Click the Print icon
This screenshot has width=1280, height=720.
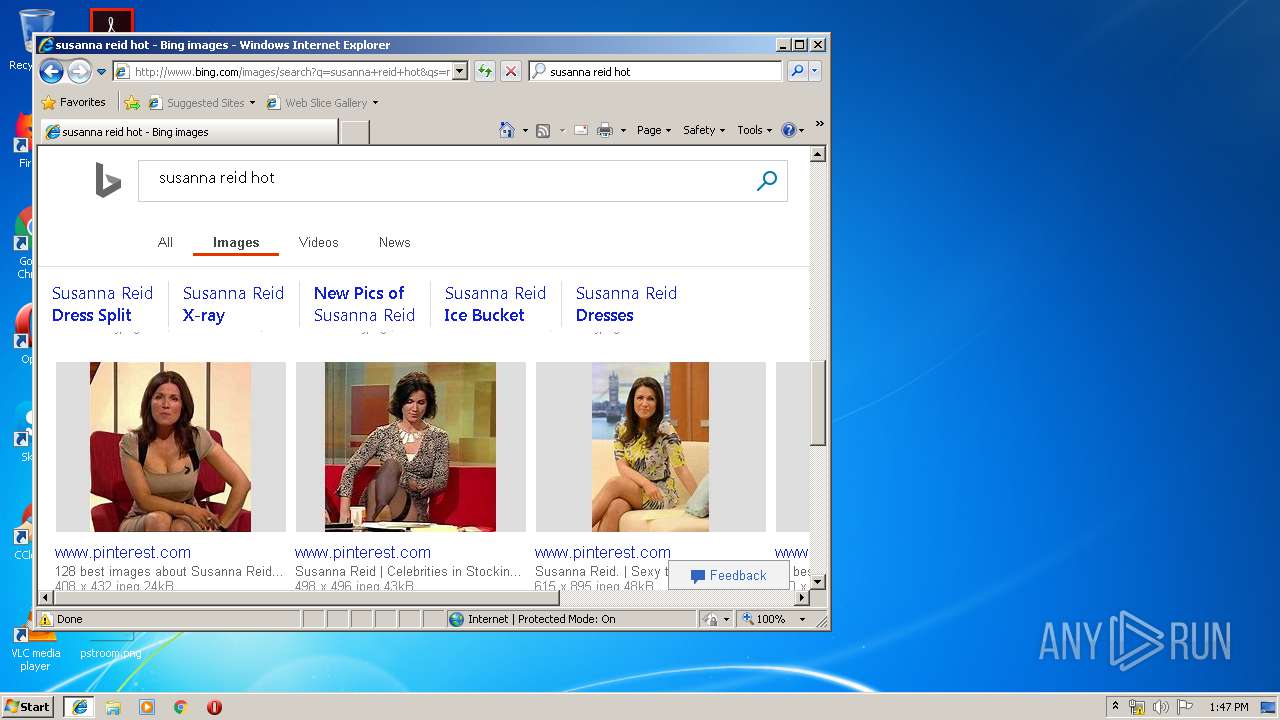(605, 130)
